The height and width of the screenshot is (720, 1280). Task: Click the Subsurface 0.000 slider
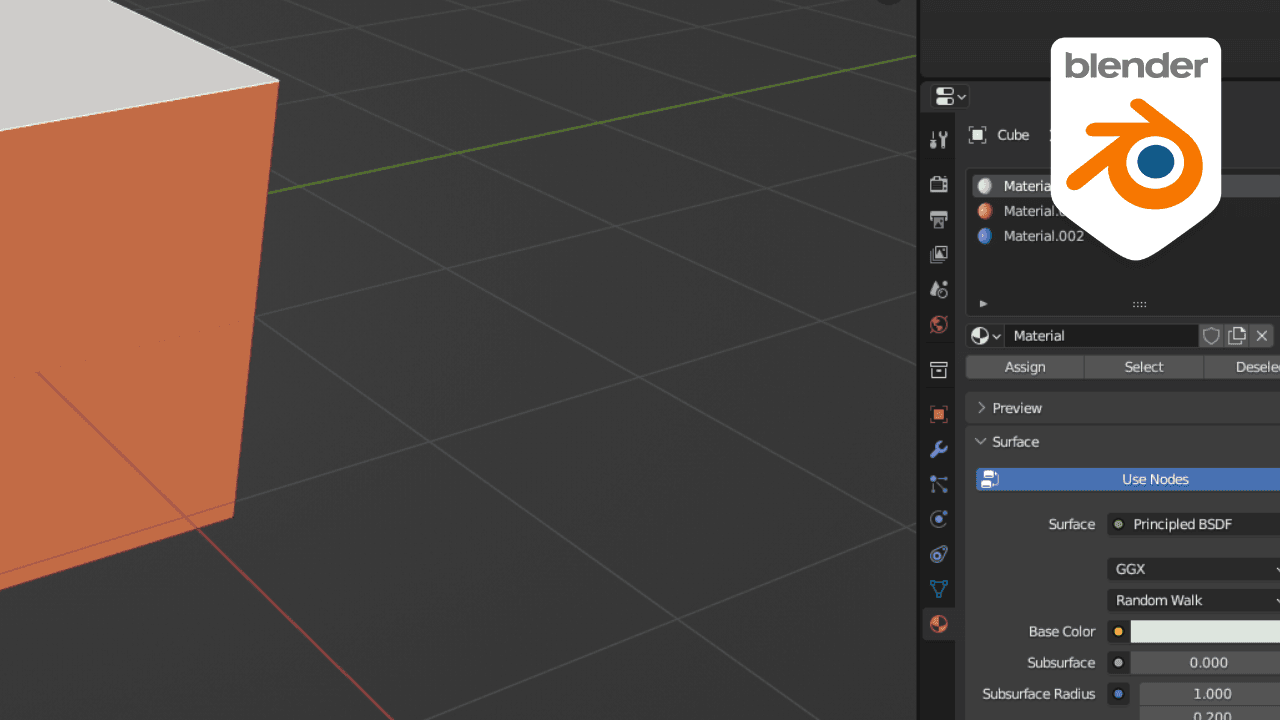(1205, 662)
